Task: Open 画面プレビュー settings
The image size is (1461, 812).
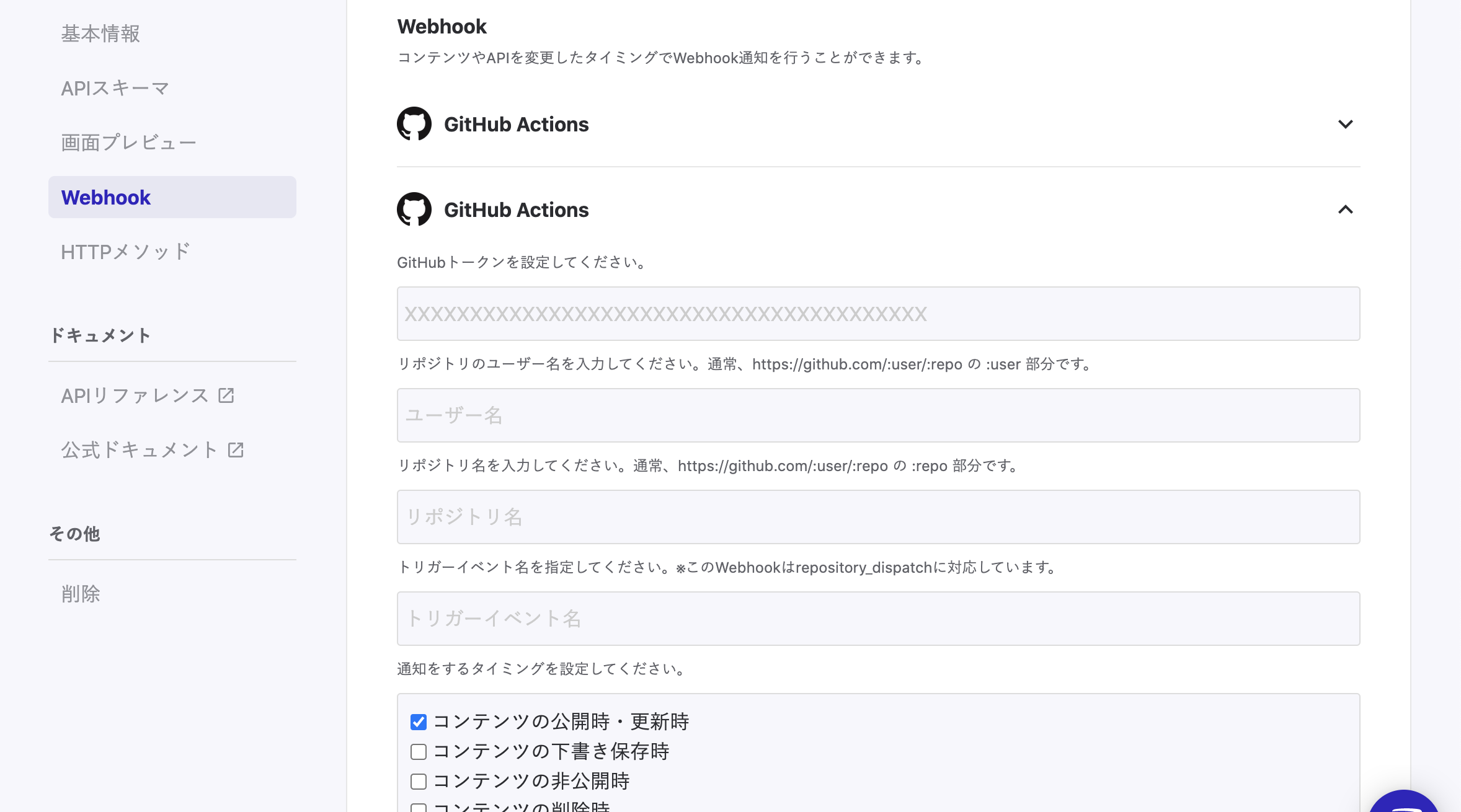Action: [x=128, y=142]
